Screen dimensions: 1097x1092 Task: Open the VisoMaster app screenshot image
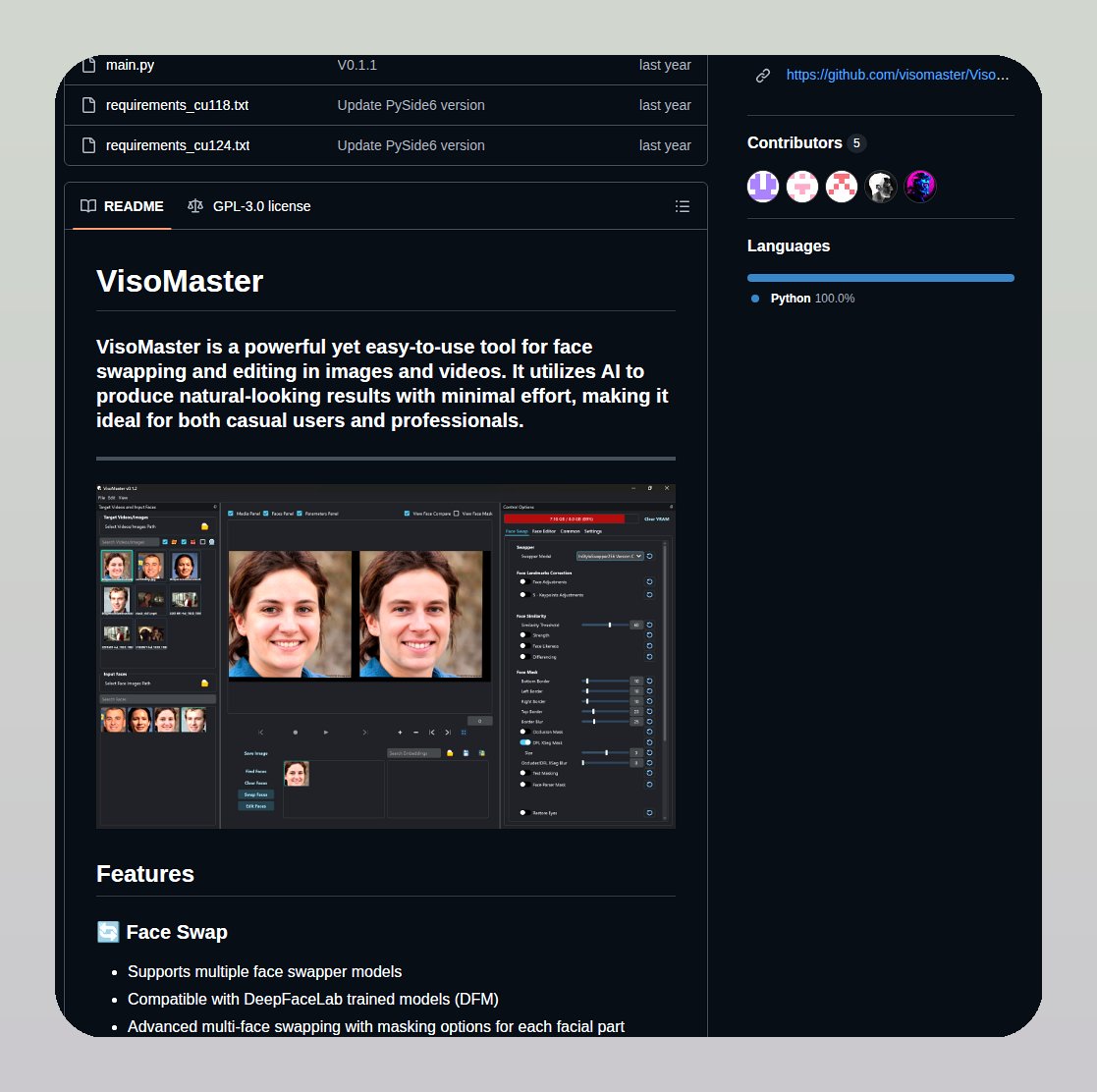tap(386, 656)
